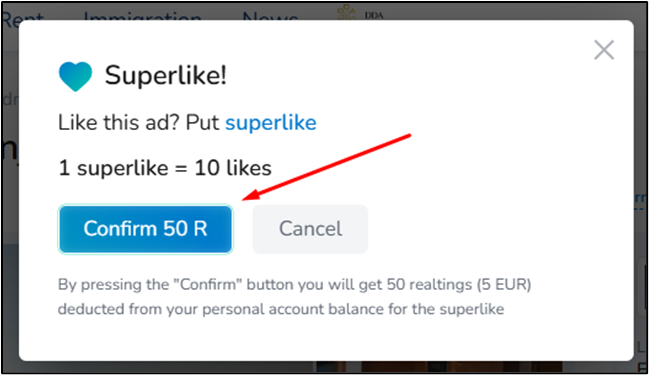Cancel the superlike purchase

coord(310,229)
